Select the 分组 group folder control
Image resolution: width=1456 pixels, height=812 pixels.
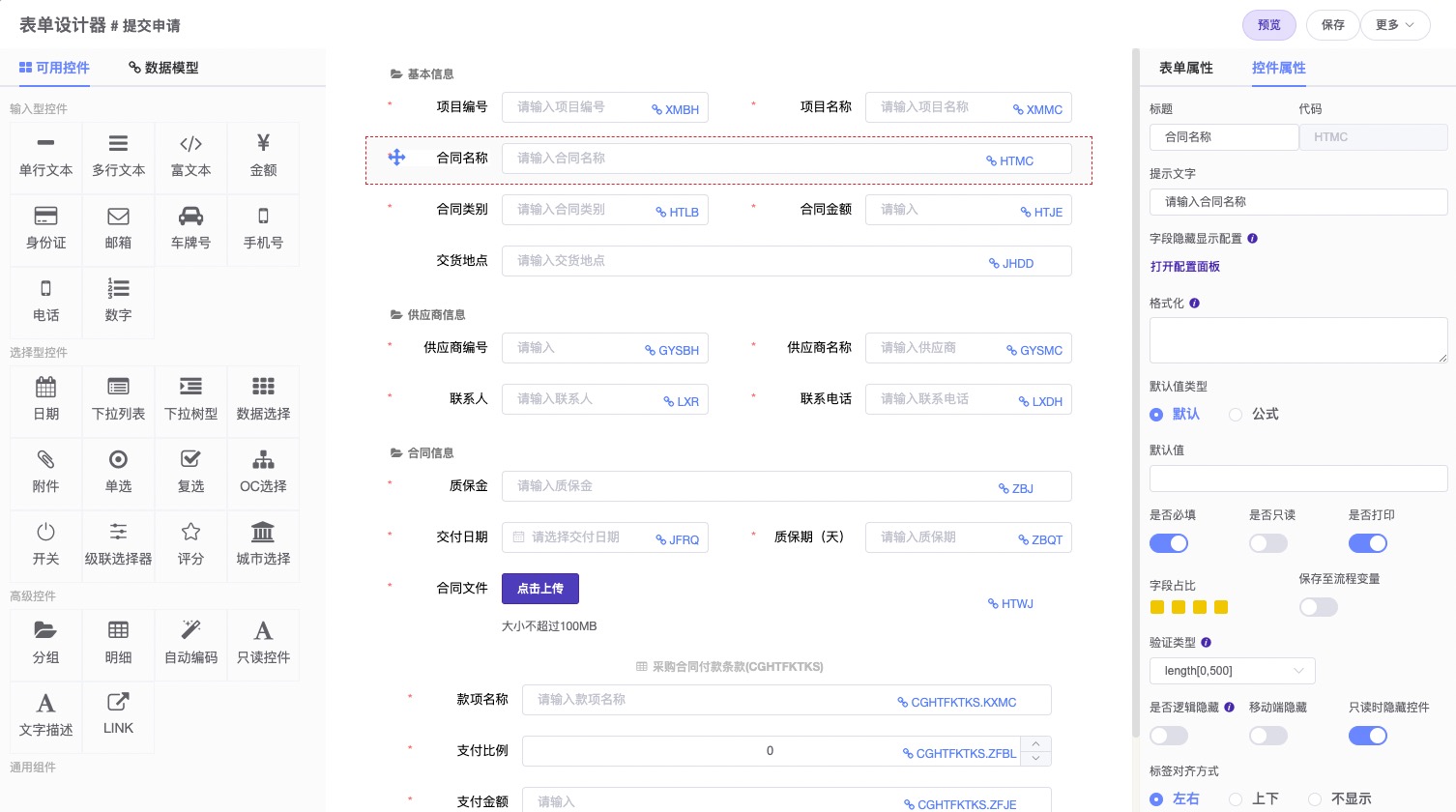pyautogui.click(x=45, y=644)
